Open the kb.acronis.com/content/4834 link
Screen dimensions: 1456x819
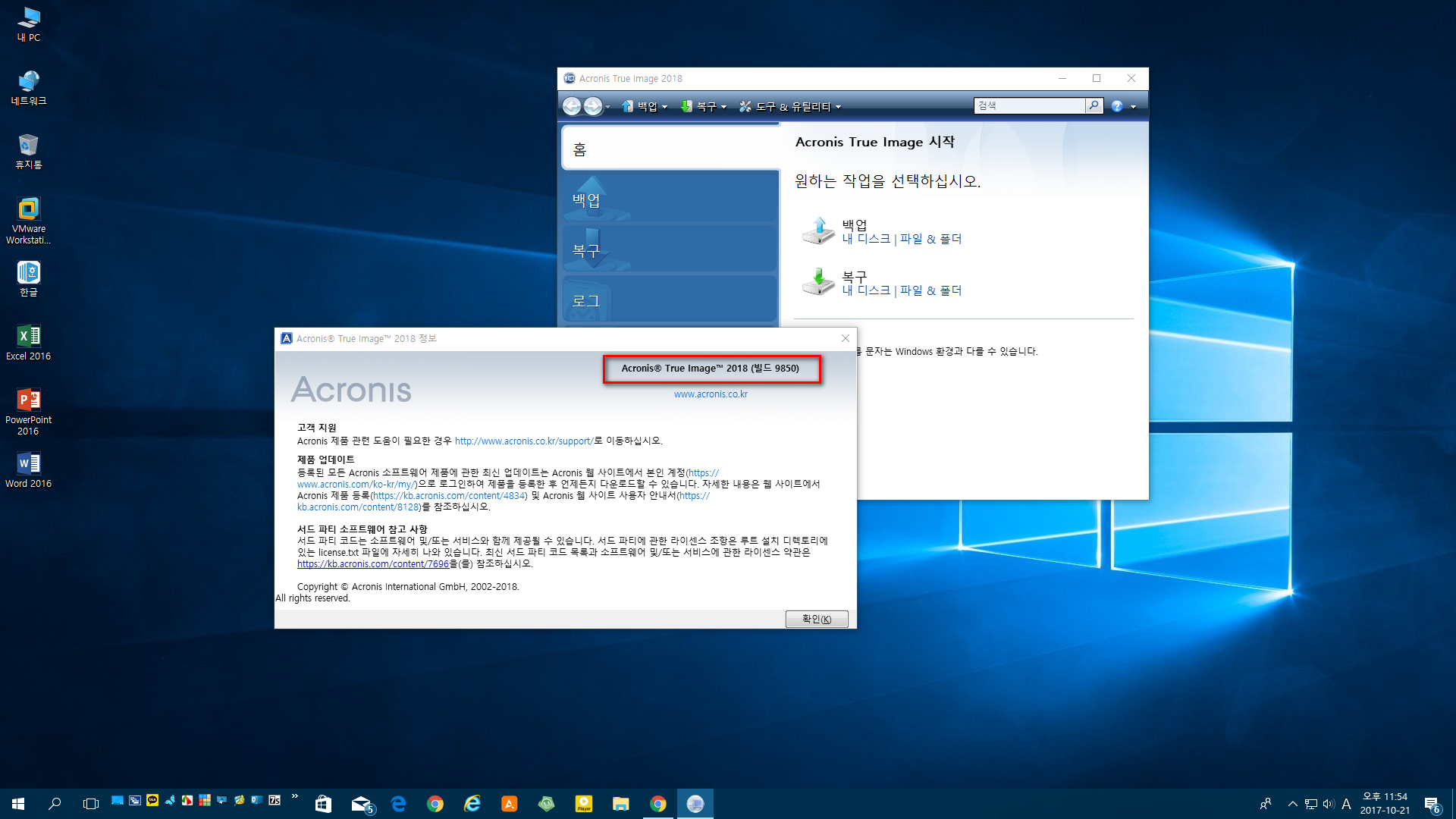coord(450,496)
